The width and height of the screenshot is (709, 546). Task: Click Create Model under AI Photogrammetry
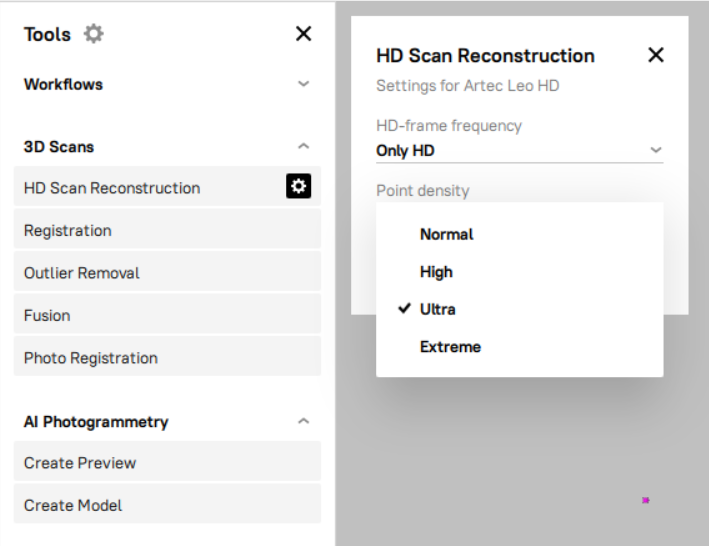[x=167, y=504]
